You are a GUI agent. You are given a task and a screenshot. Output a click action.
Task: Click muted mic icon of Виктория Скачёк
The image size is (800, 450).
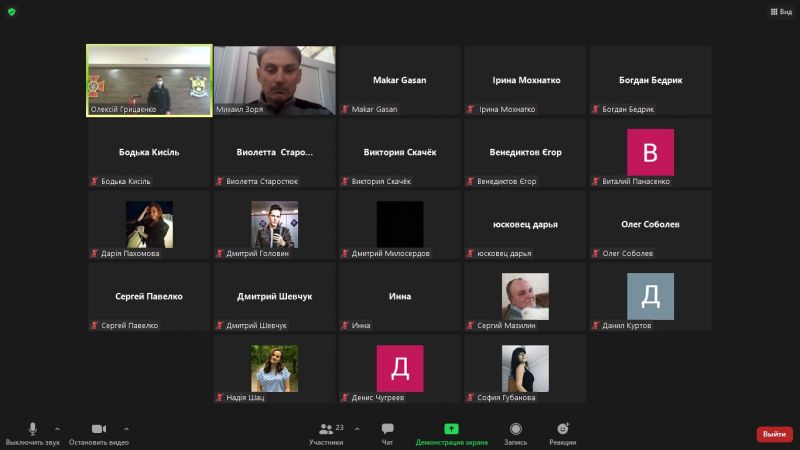pyautogui.click(x=345, y=181)
